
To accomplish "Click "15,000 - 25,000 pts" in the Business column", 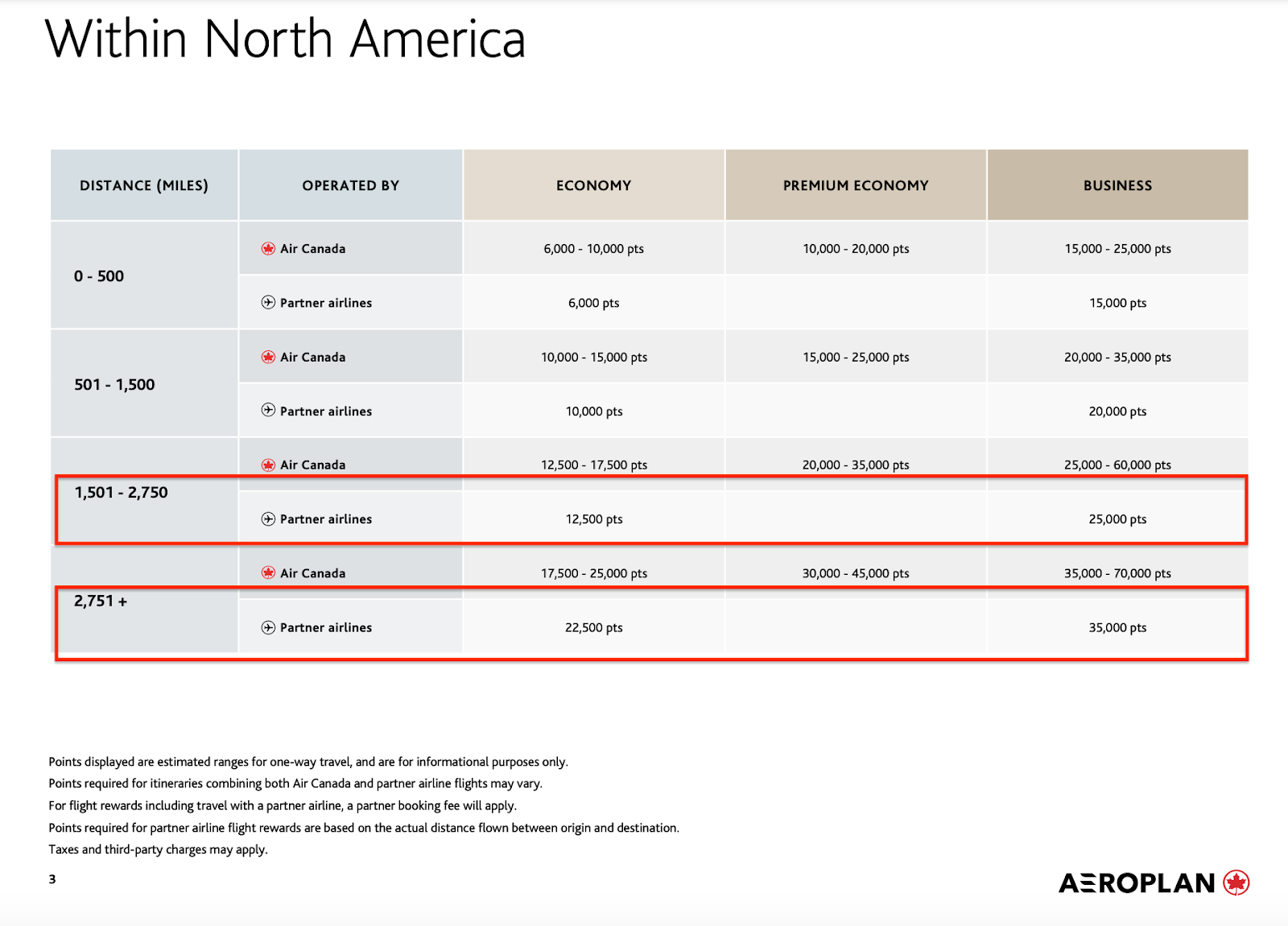I will [1118, 249].
